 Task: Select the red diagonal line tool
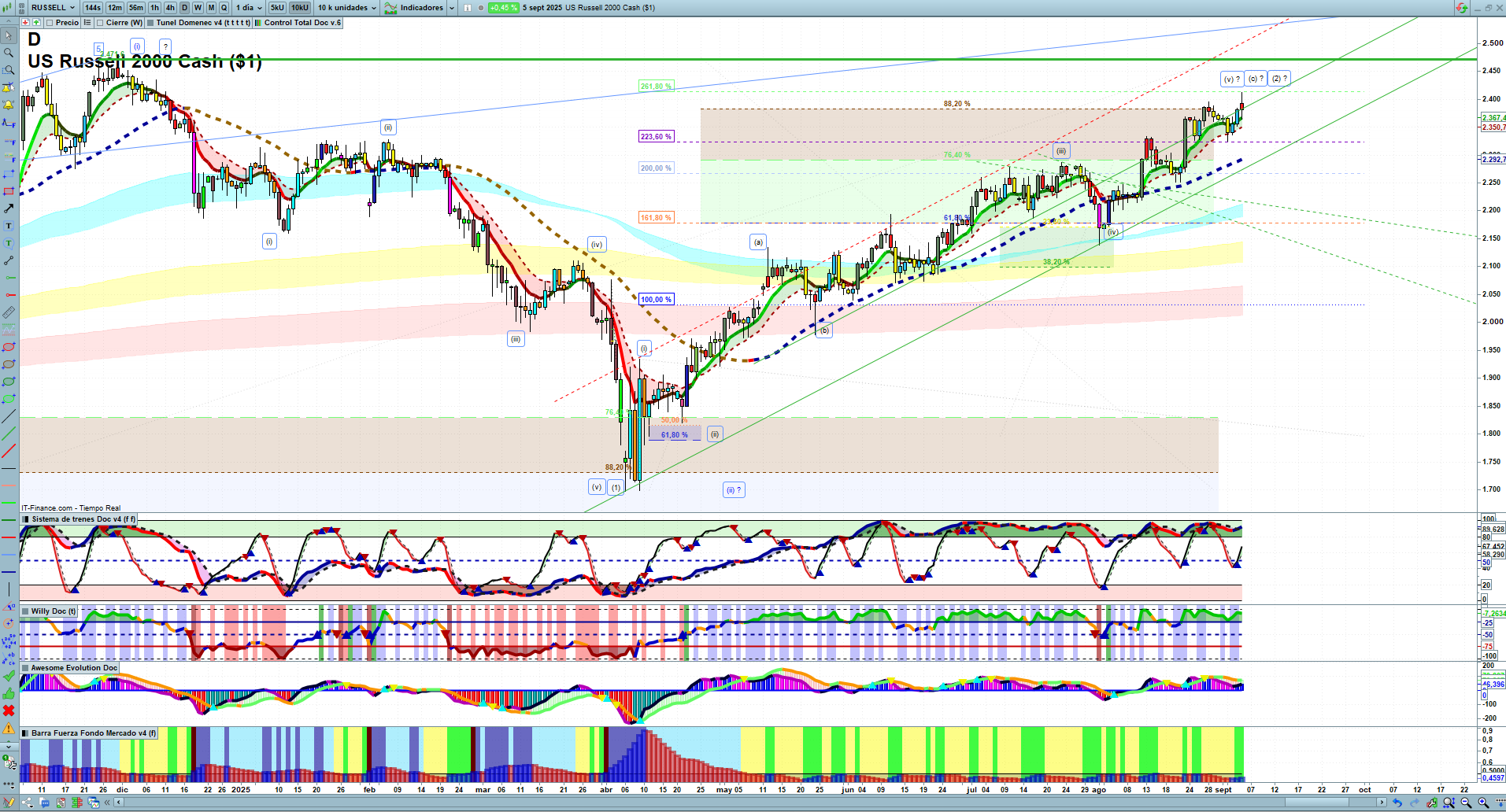point(9,451)
